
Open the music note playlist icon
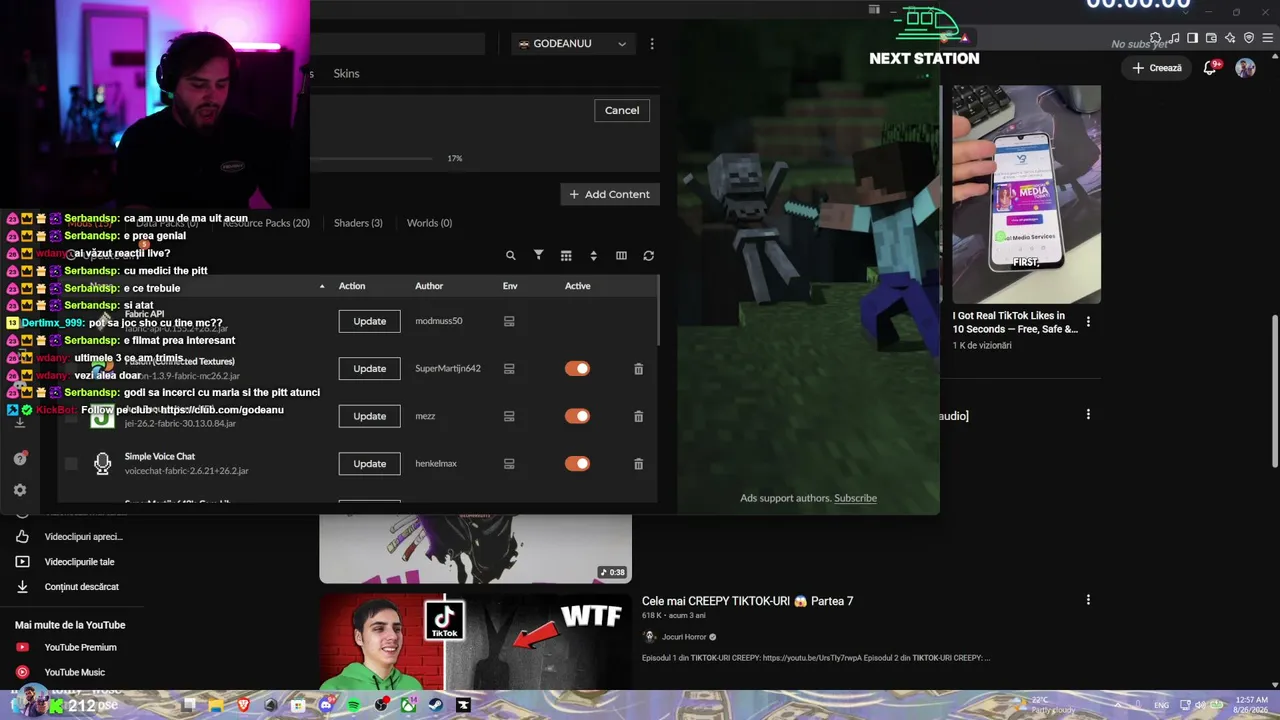click(x=1174, y=38)
